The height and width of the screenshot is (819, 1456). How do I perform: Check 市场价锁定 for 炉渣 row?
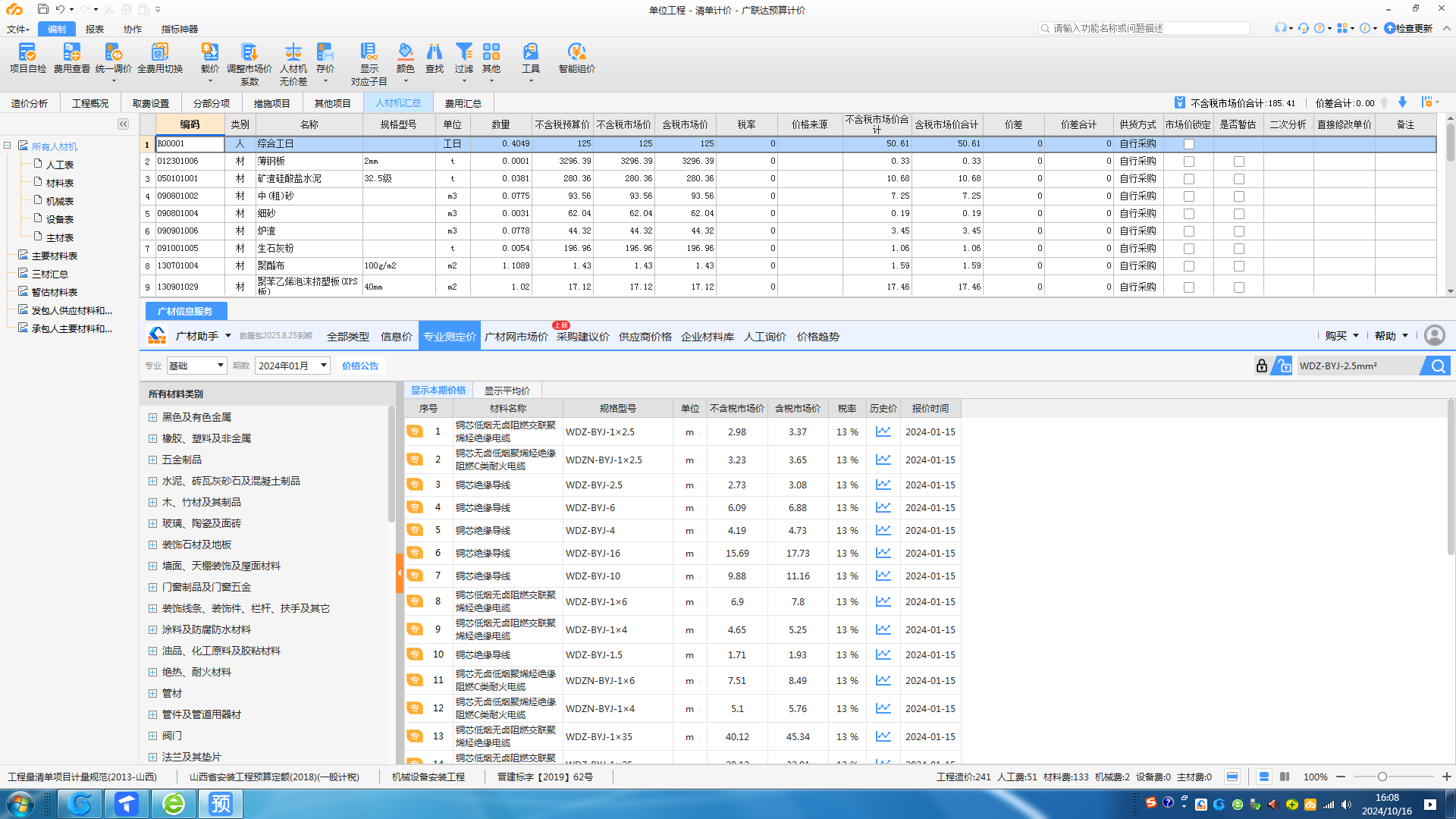(1188, 231)
